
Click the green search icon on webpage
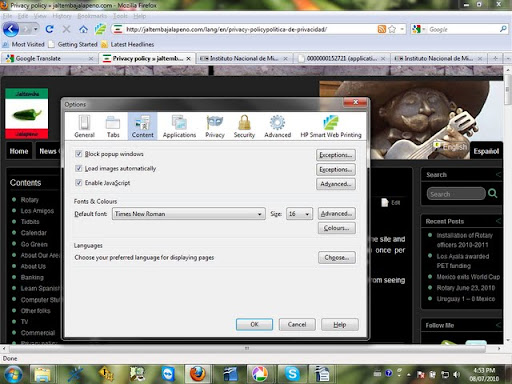tap(493, 193)
